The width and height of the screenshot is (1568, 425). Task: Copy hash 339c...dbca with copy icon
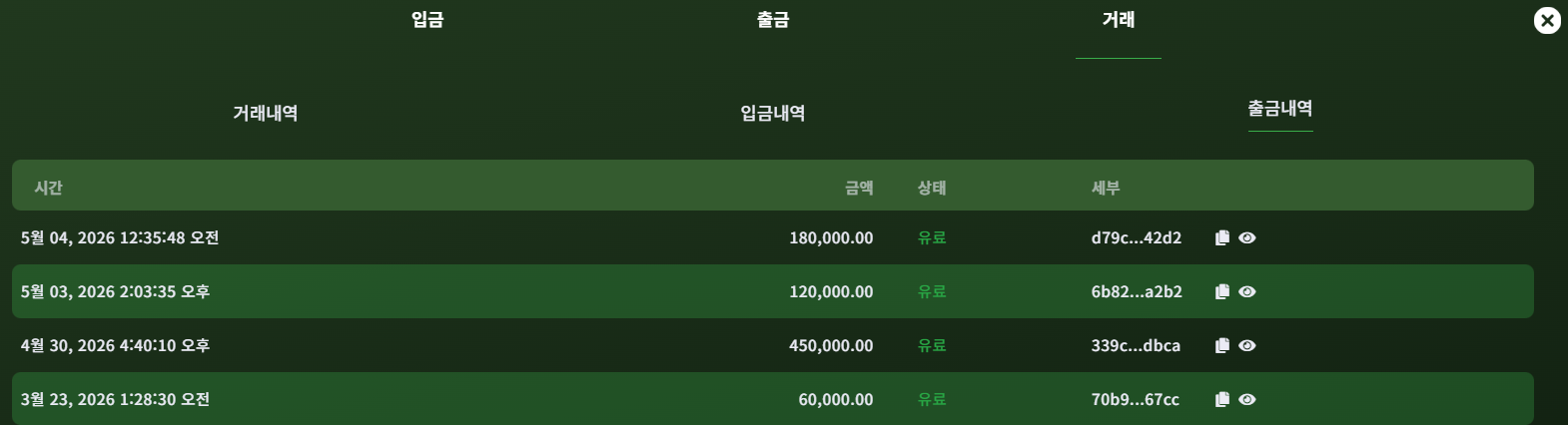coord(1221,345)
